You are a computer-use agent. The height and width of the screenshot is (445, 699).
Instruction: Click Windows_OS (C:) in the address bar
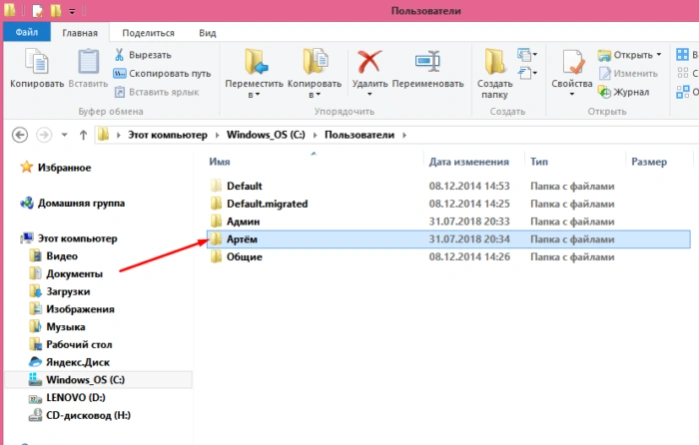click(x=266, y=135)
